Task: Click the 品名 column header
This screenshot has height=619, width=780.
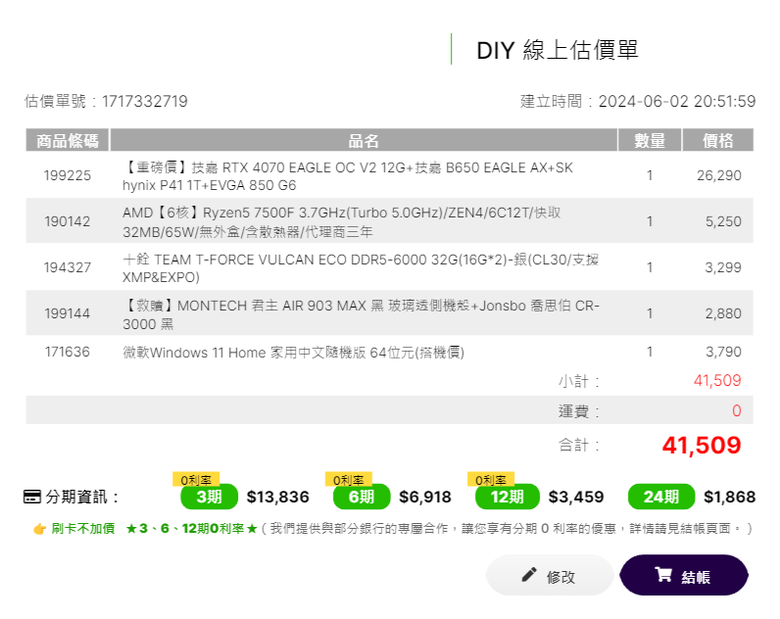Action: click(x=364, y=141)
